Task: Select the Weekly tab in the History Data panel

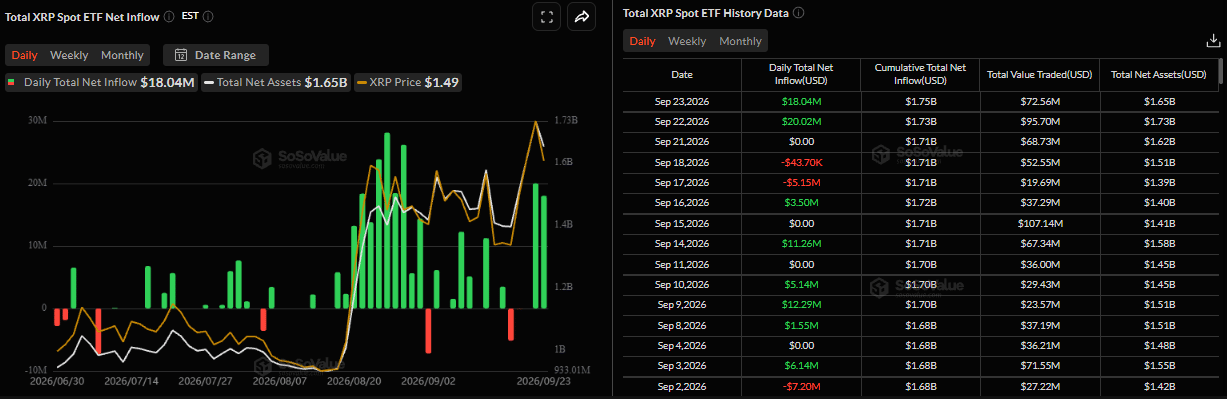Action: [687, 41]
